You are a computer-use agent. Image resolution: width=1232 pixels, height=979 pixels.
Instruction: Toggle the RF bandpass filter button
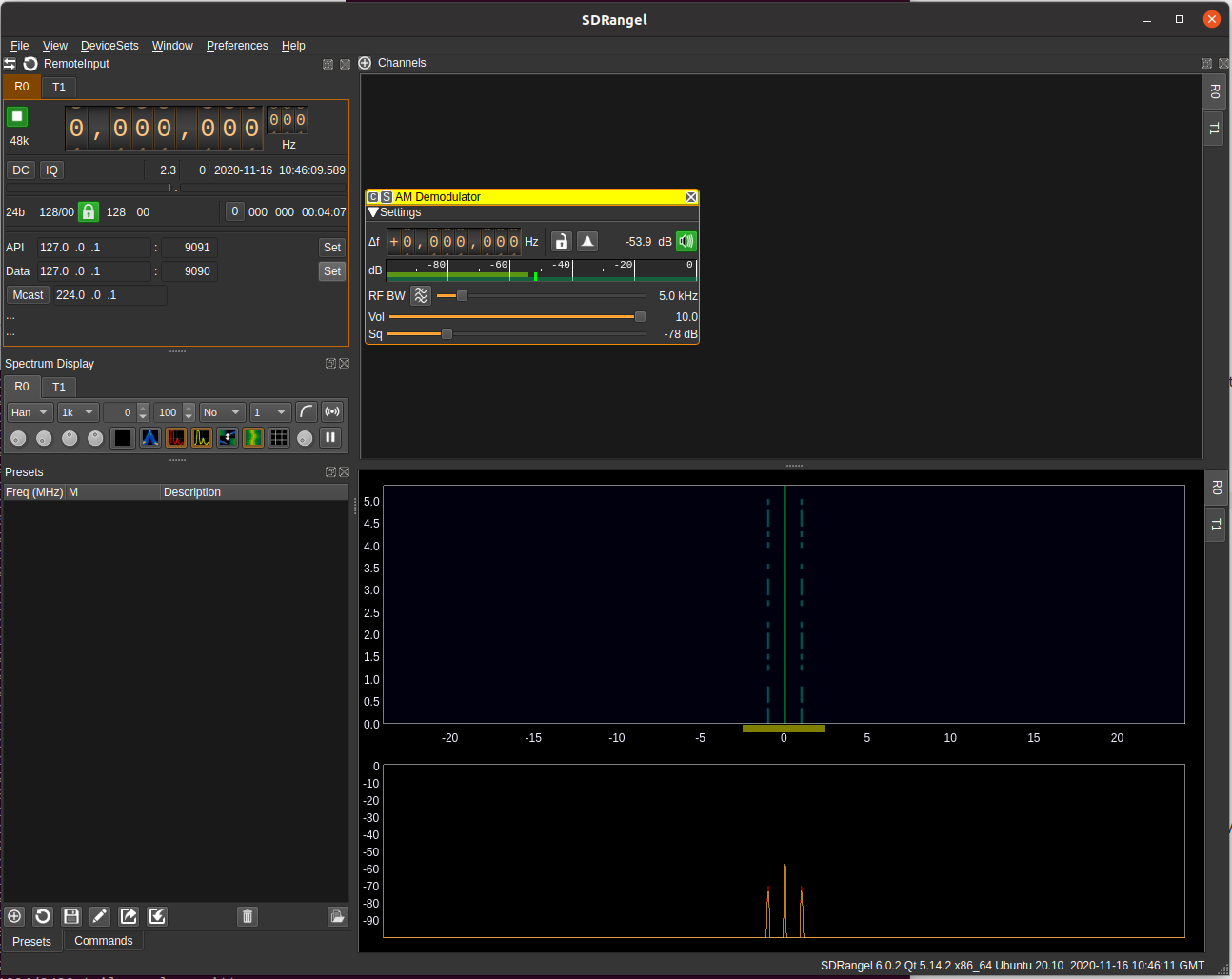tap(421, 295)
